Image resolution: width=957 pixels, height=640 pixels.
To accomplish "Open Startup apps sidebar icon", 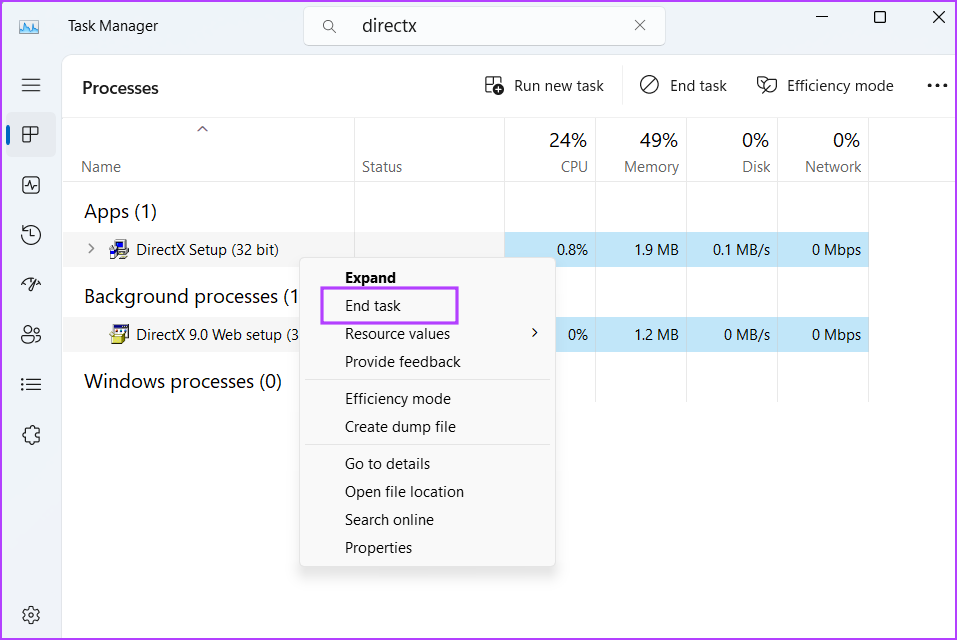I will (x=31, y=284).
